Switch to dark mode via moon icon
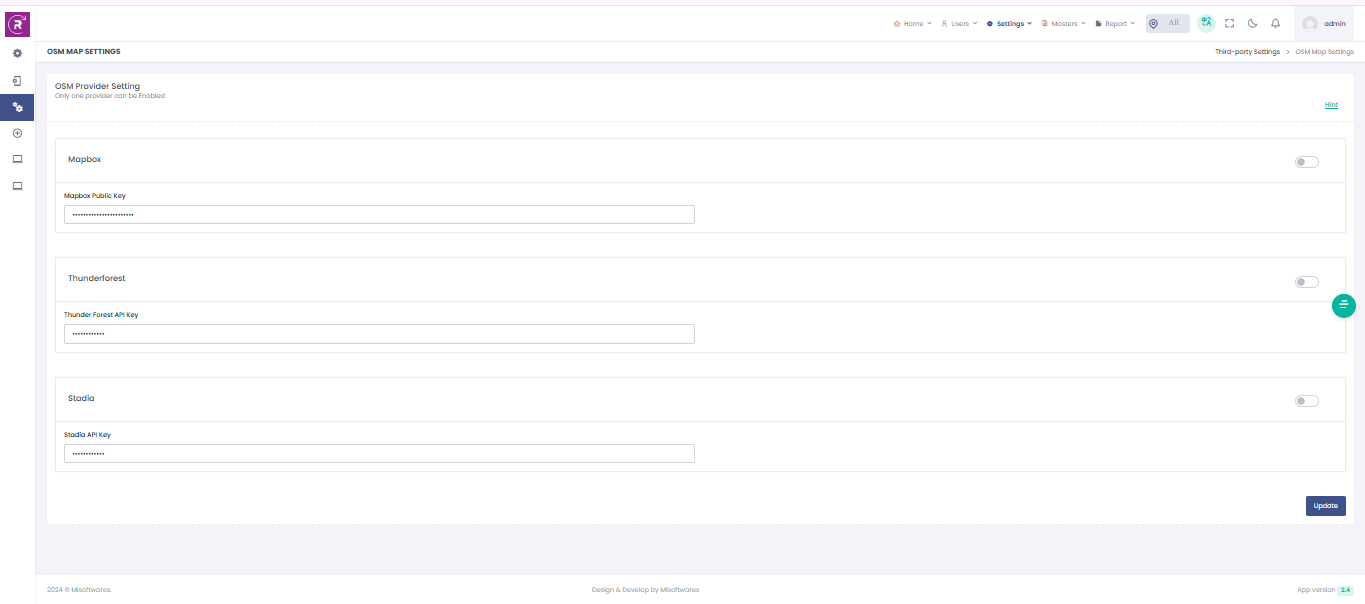This screenshot has width=1365, height=604. [x=1252, y=23]
